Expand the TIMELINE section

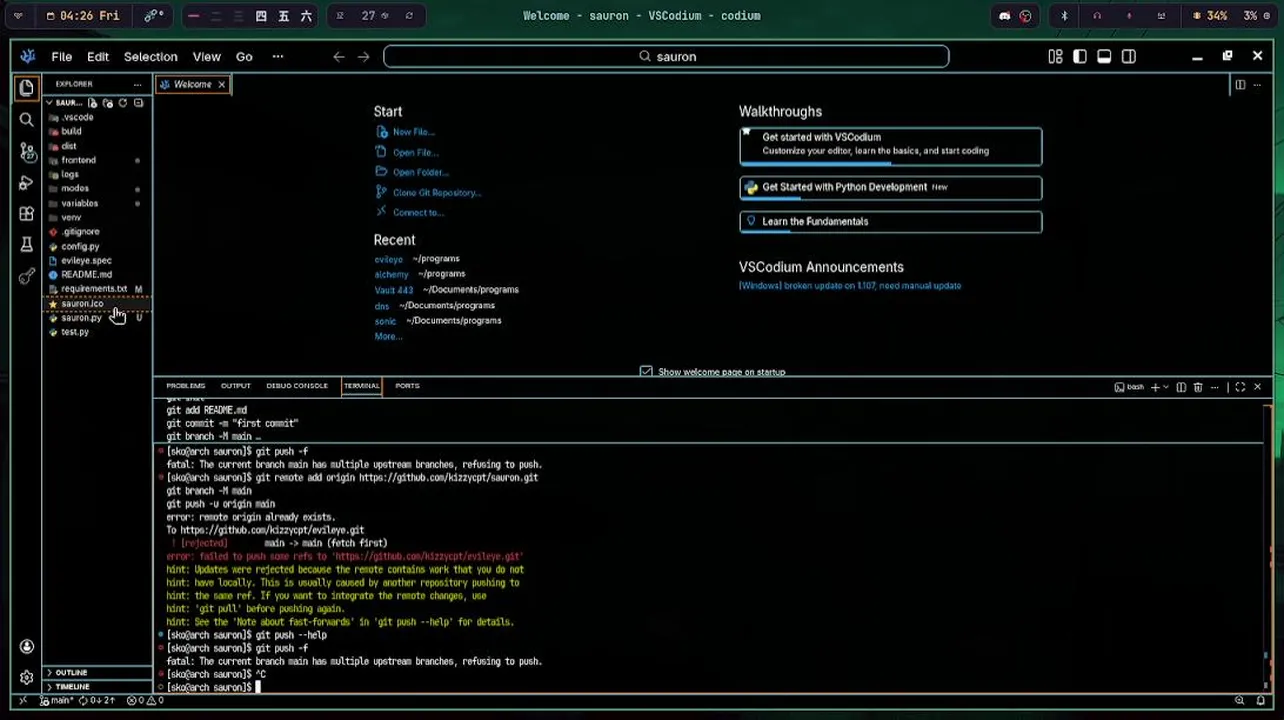point(97,687)
